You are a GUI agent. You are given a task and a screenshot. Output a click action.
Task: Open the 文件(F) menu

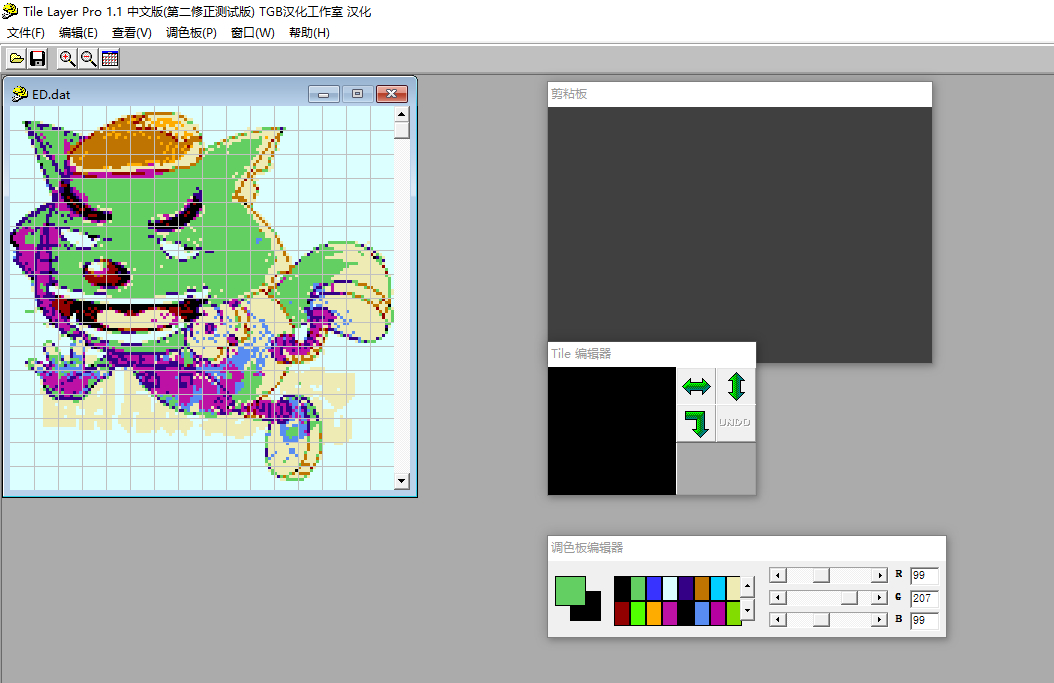point(26,33)
